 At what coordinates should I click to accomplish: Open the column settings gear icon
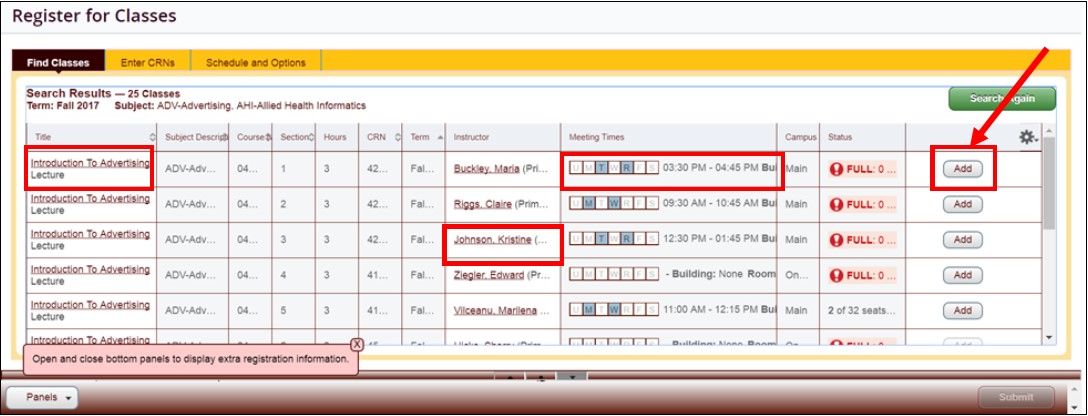tap(1025, 137)
